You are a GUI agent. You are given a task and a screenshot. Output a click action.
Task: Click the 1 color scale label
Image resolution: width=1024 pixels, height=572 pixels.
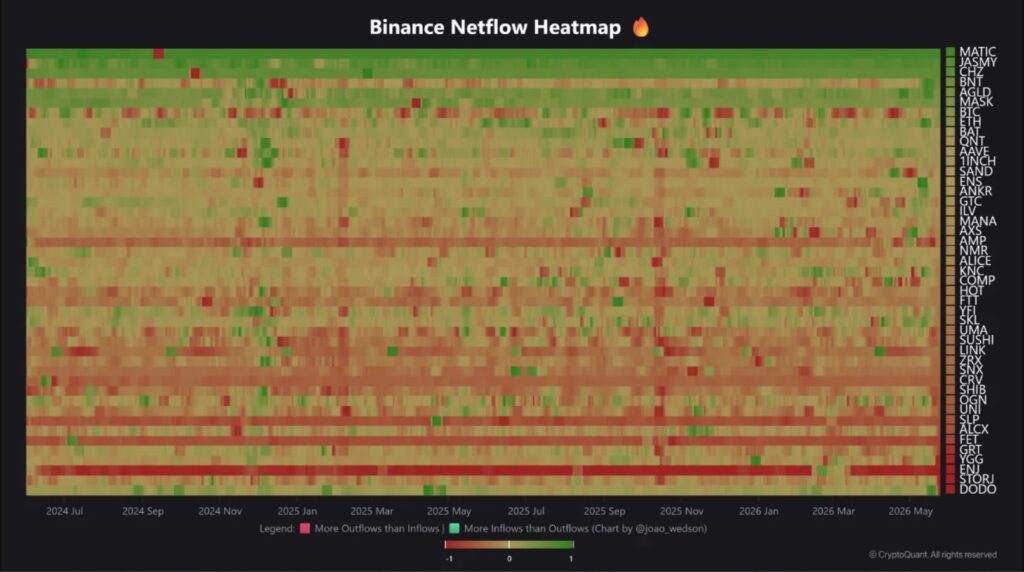point(571,559)
